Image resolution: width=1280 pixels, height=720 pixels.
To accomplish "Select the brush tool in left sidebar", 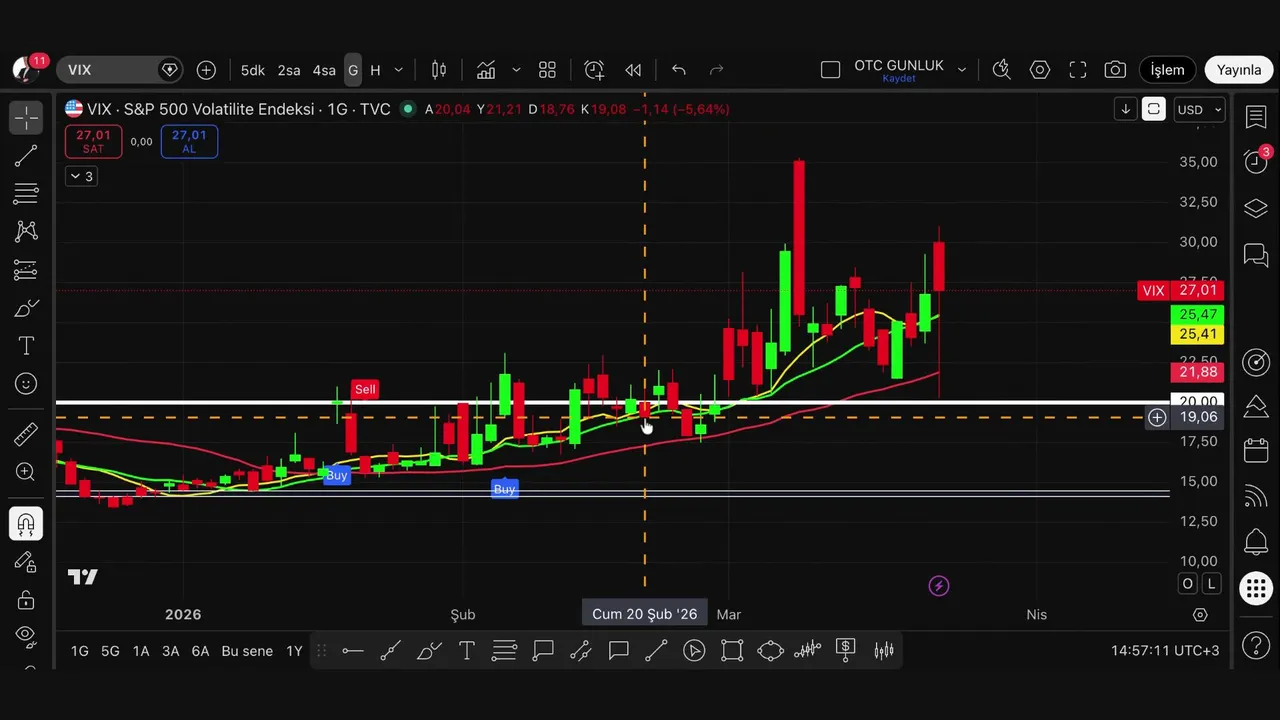I will (x=26, y=308).
